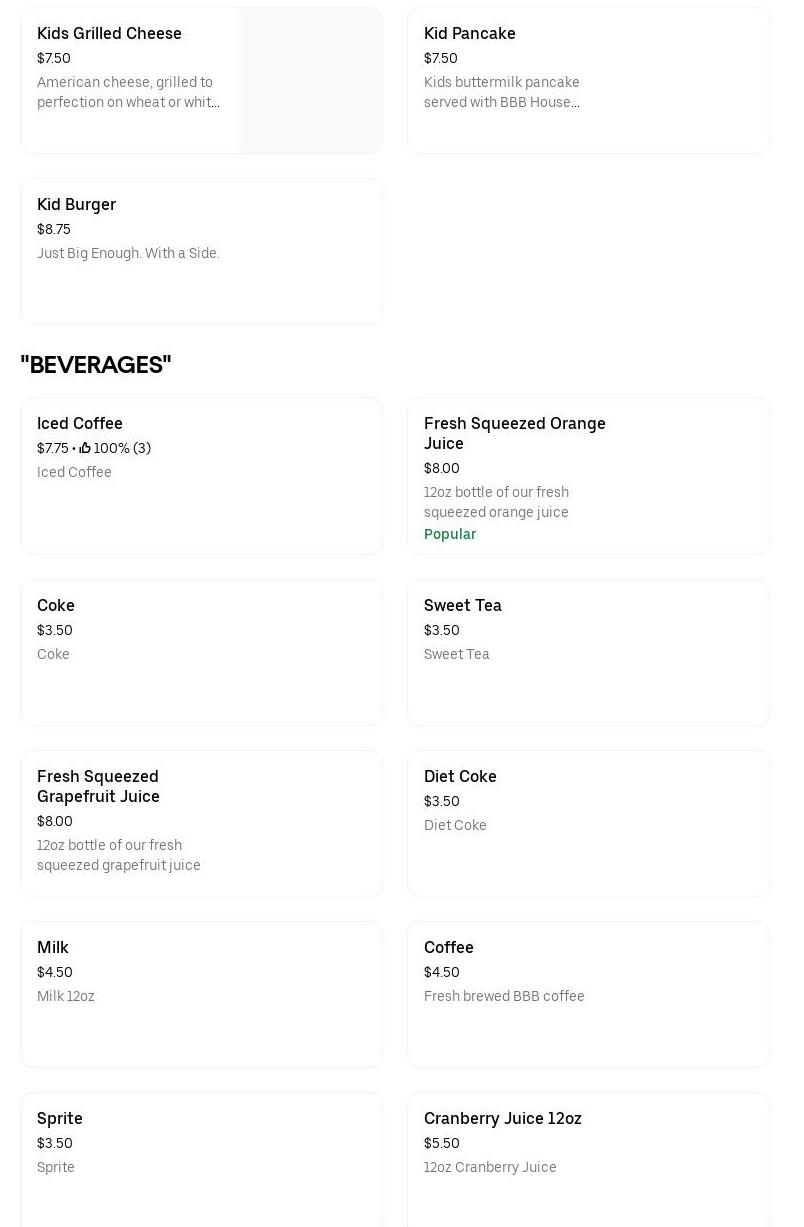
Task: Click the Kids Grilled Cheese image placeholder
Action: pos(309,81)
